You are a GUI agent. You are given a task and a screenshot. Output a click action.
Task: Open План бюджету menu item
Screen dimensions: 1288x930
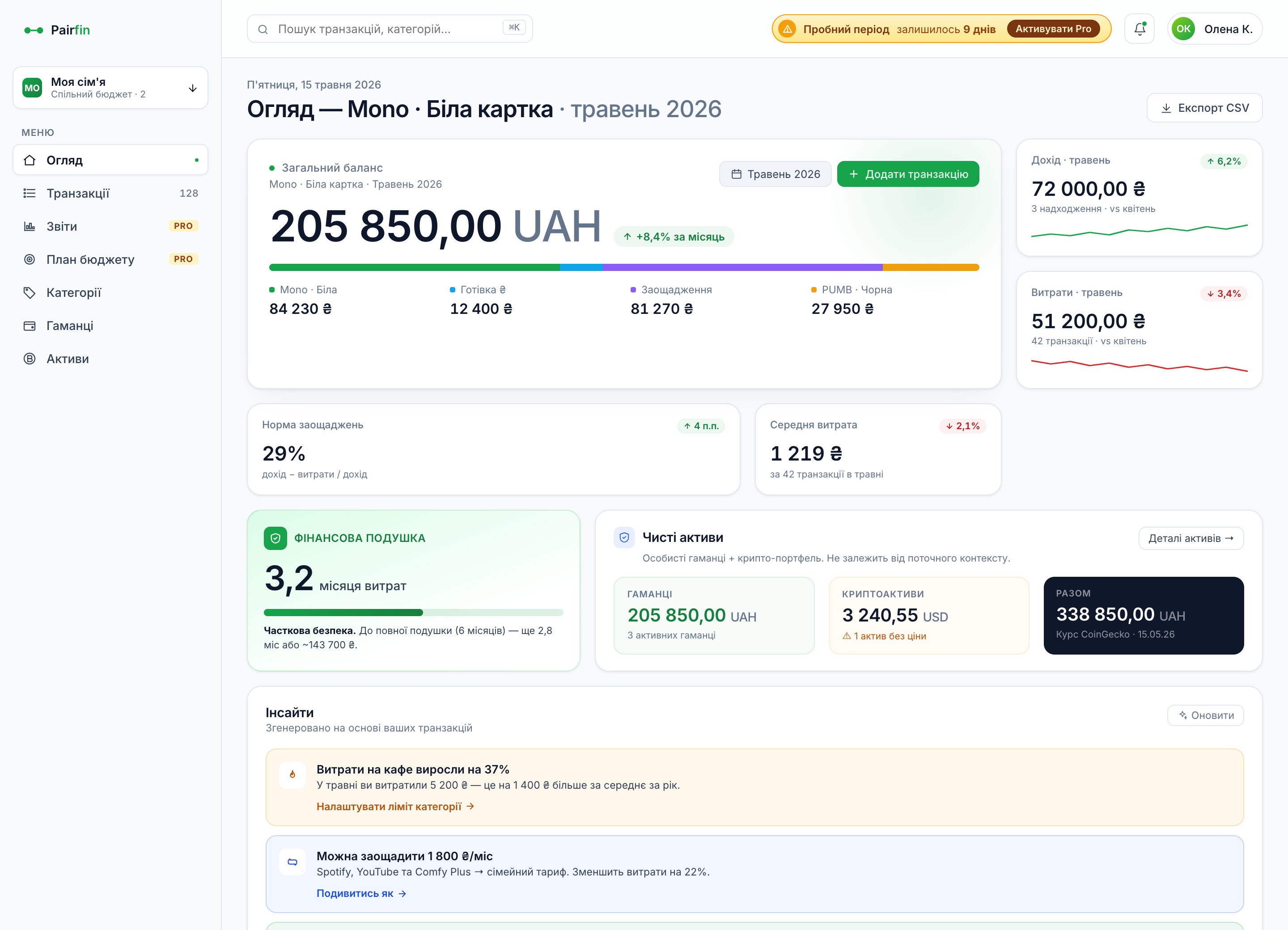(x=110, y=259)
